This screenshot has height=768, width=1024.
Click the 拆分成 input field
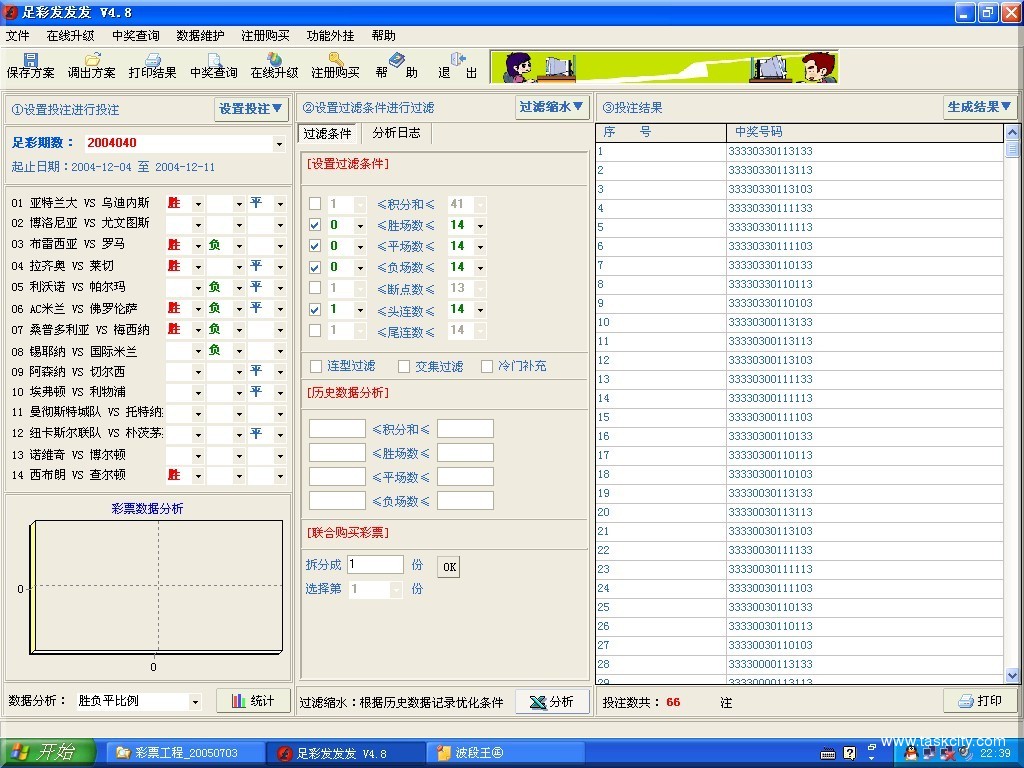pos(375,565)
